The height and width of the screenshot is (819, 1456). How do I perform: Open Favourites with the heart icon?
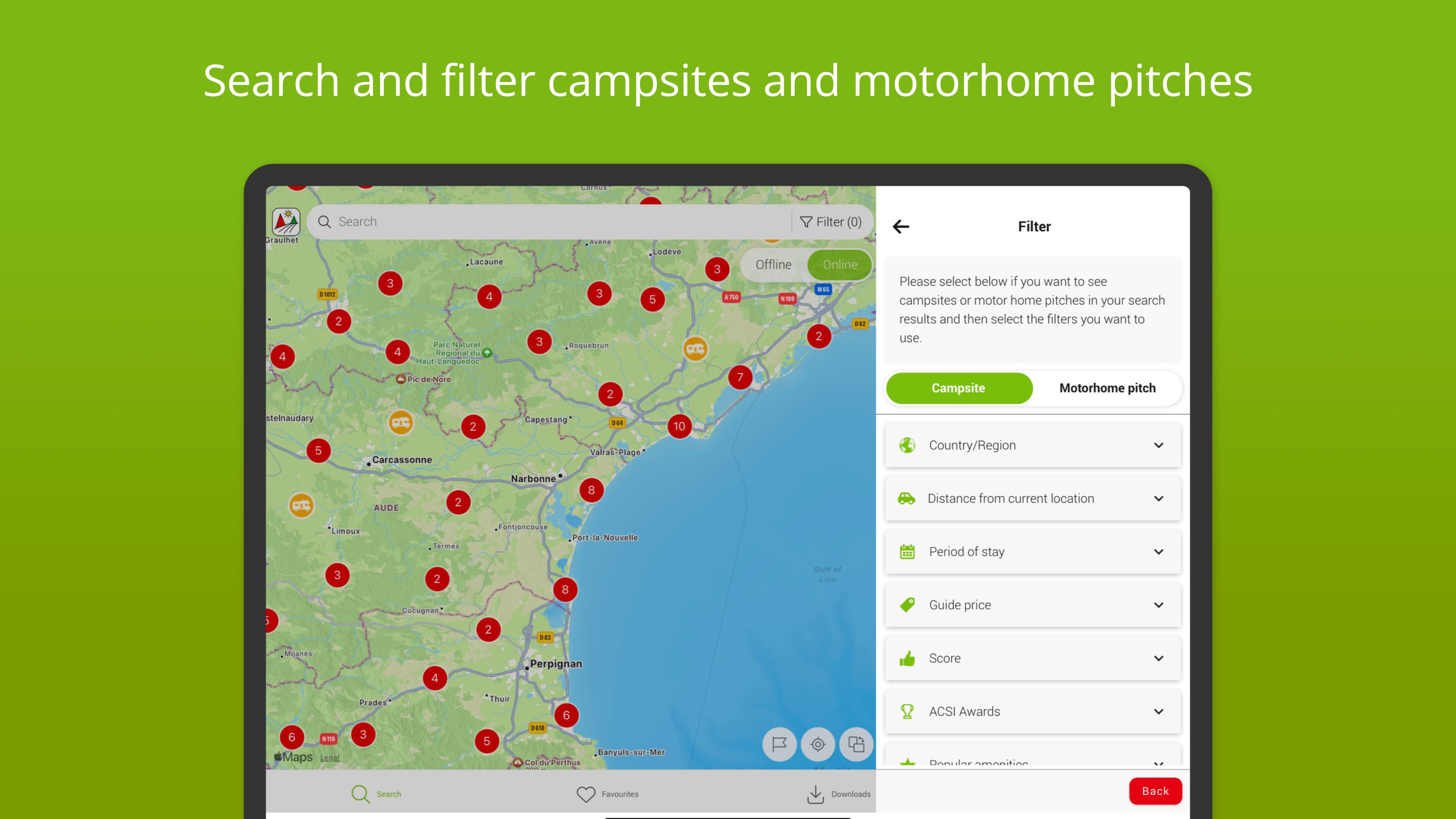tap(586, 794)
